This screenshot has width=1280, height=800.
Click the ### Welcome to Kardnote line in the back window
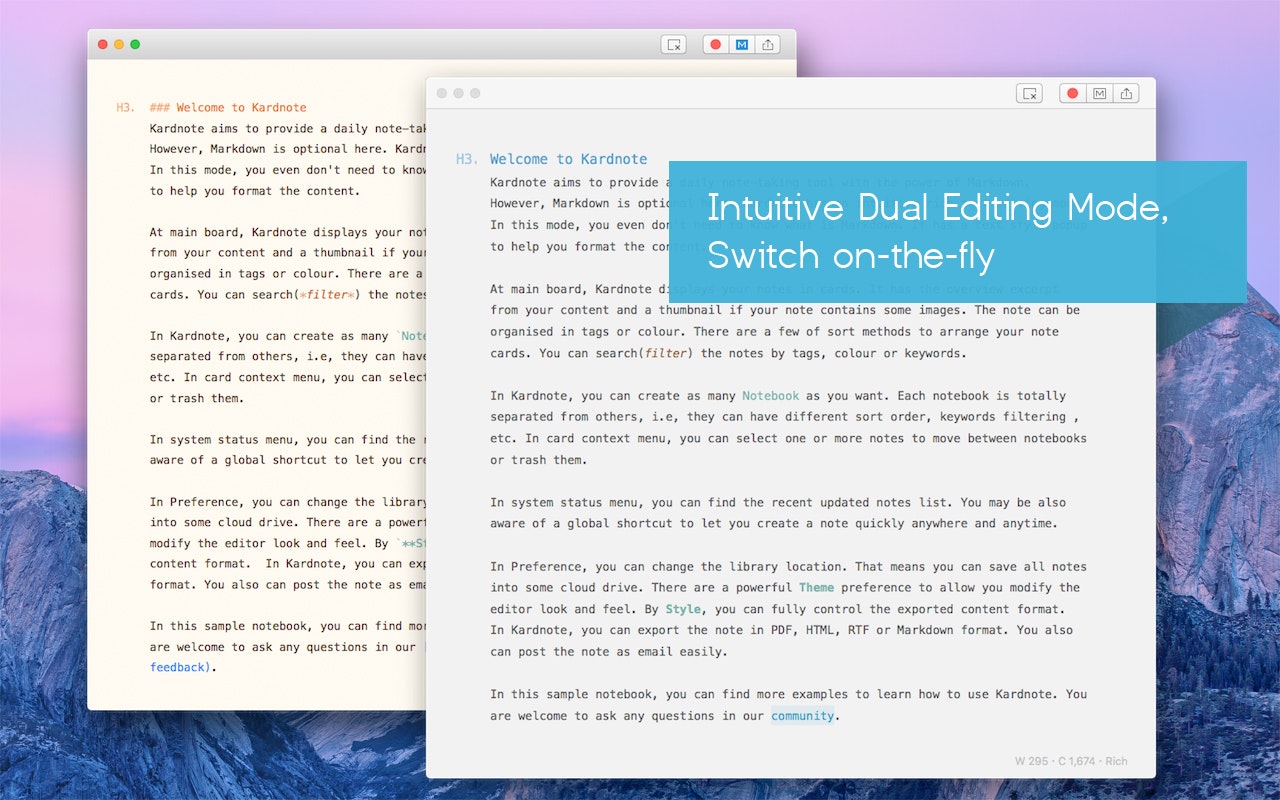click(228, 107)
